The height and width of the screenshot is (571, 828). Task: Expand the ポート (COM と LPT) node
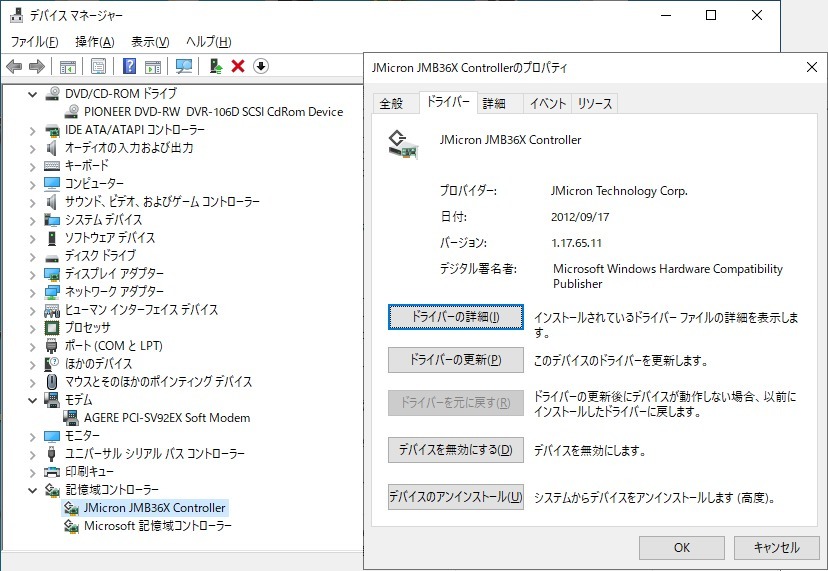[33, 347]
